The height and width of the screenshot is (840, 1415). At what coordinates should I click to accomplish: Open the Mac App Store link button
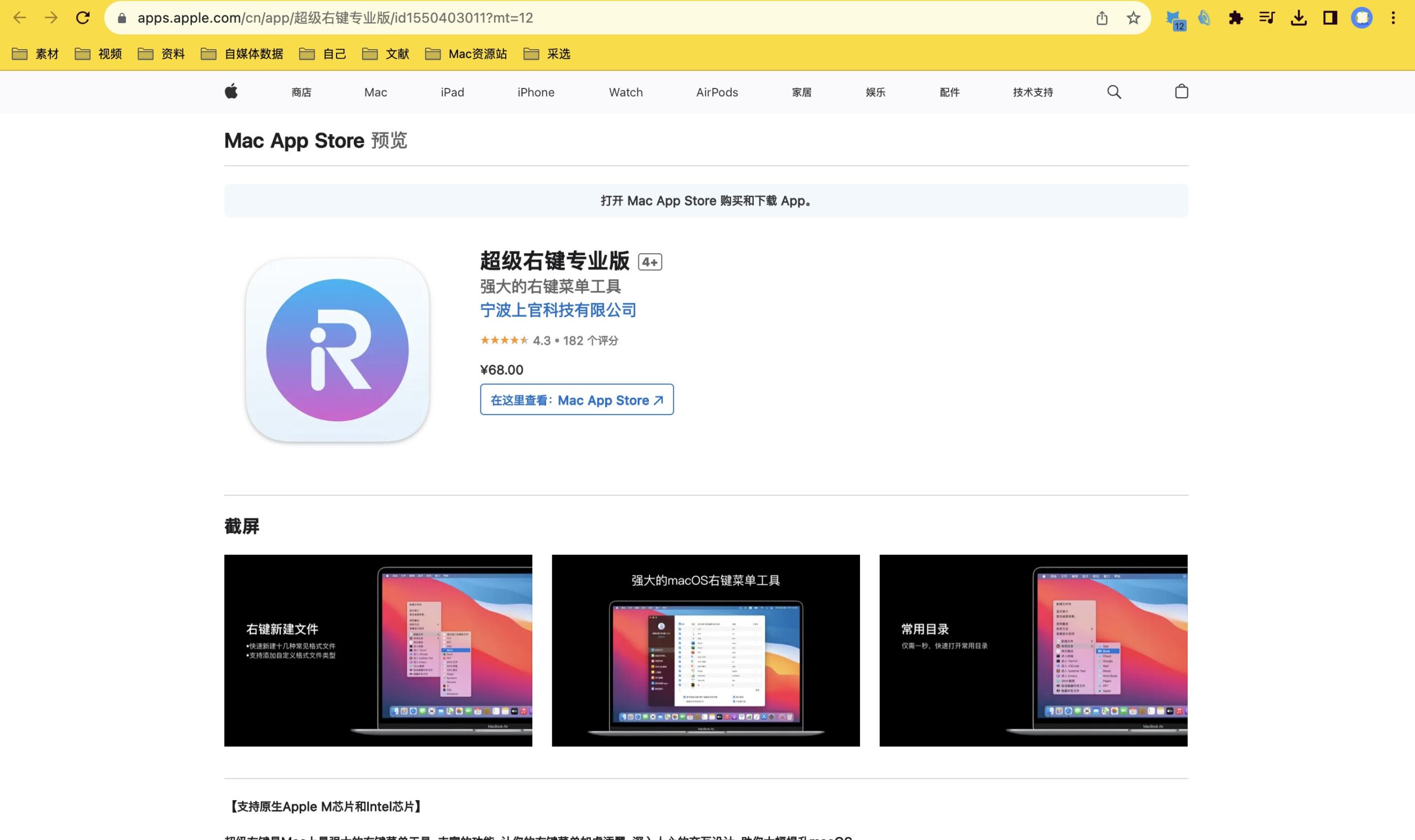click(576, 400)
